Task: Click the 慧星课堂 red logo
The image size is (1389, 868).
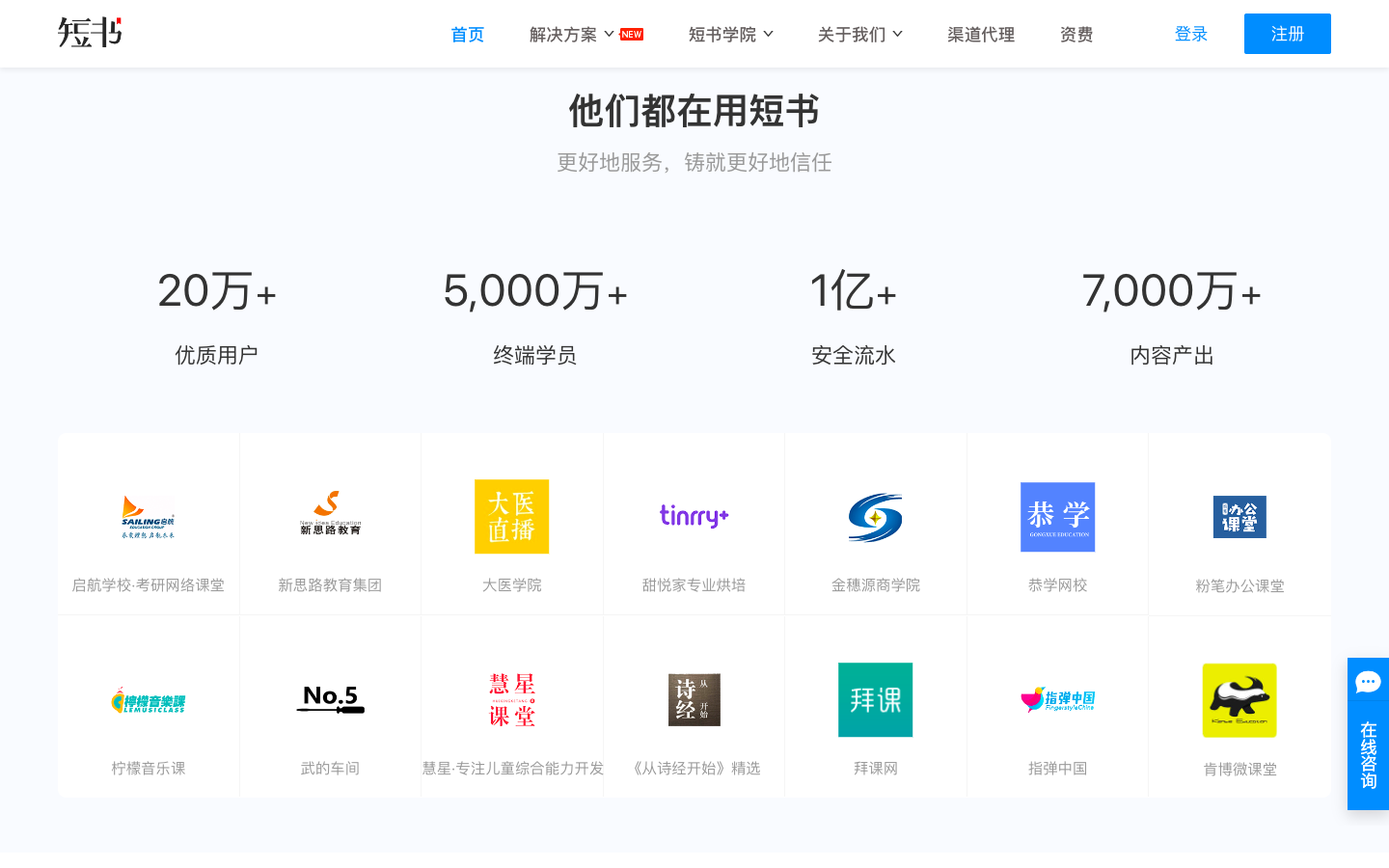Action: pyautogui.click(x=511, y=700)
